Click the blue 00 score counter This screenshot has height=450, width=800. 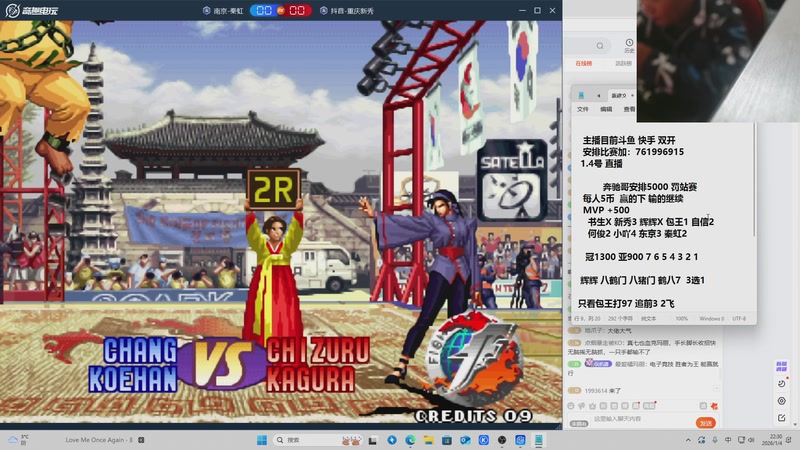(264, 10)
